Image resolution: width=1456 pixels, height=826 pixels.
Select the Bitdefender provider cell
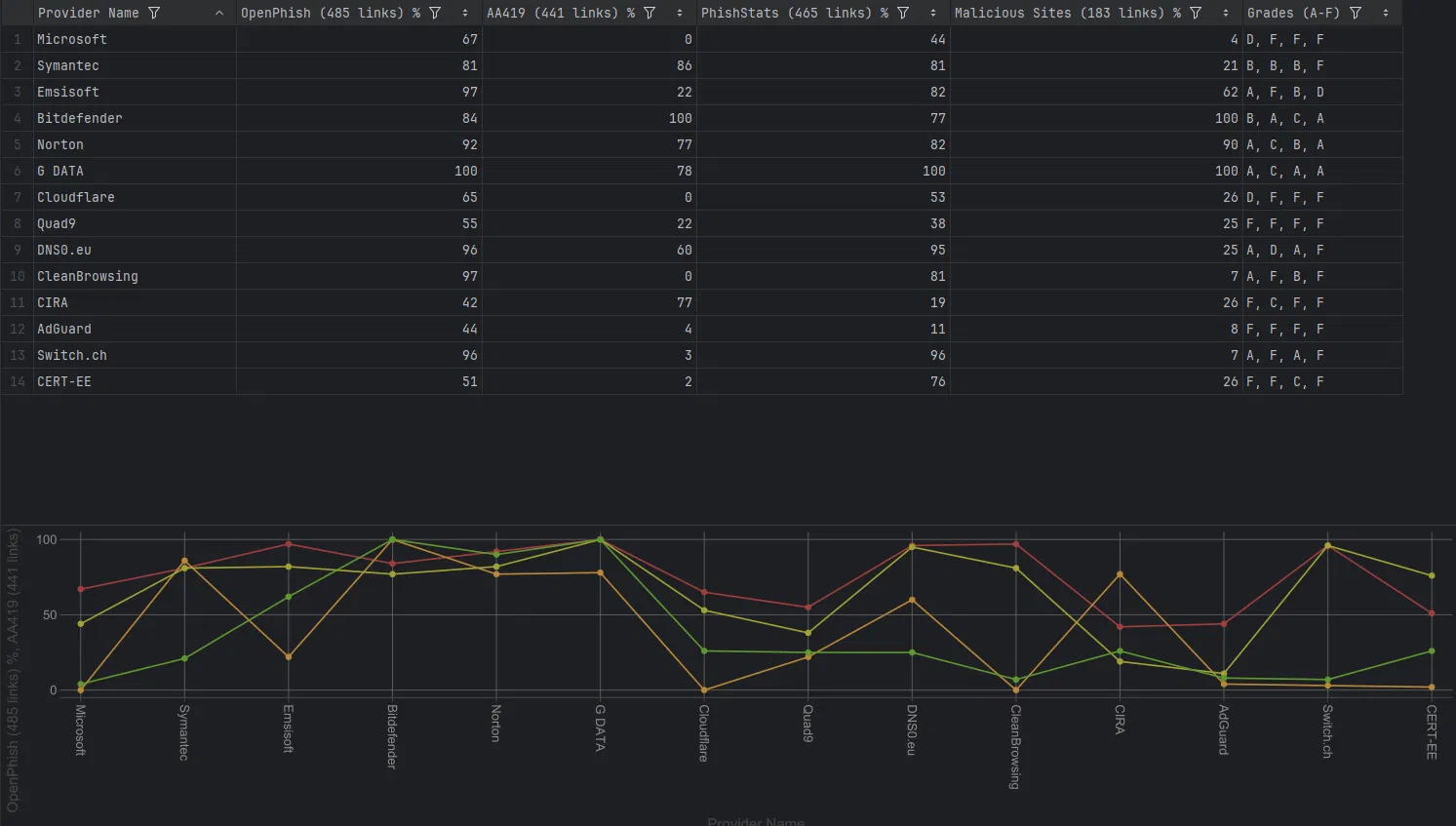point(135,118)
